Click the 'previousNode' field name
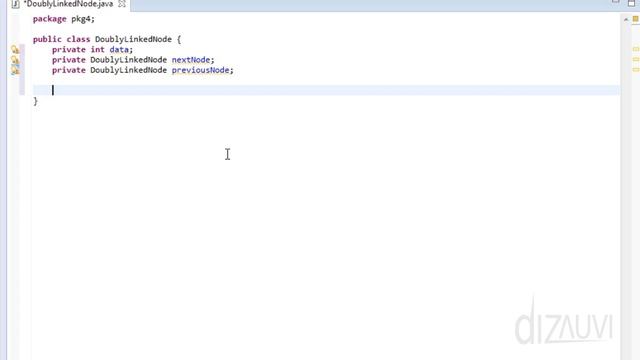The height and width of the screenshot is (360, 640). pyautogui.click(x=200, y=70)
